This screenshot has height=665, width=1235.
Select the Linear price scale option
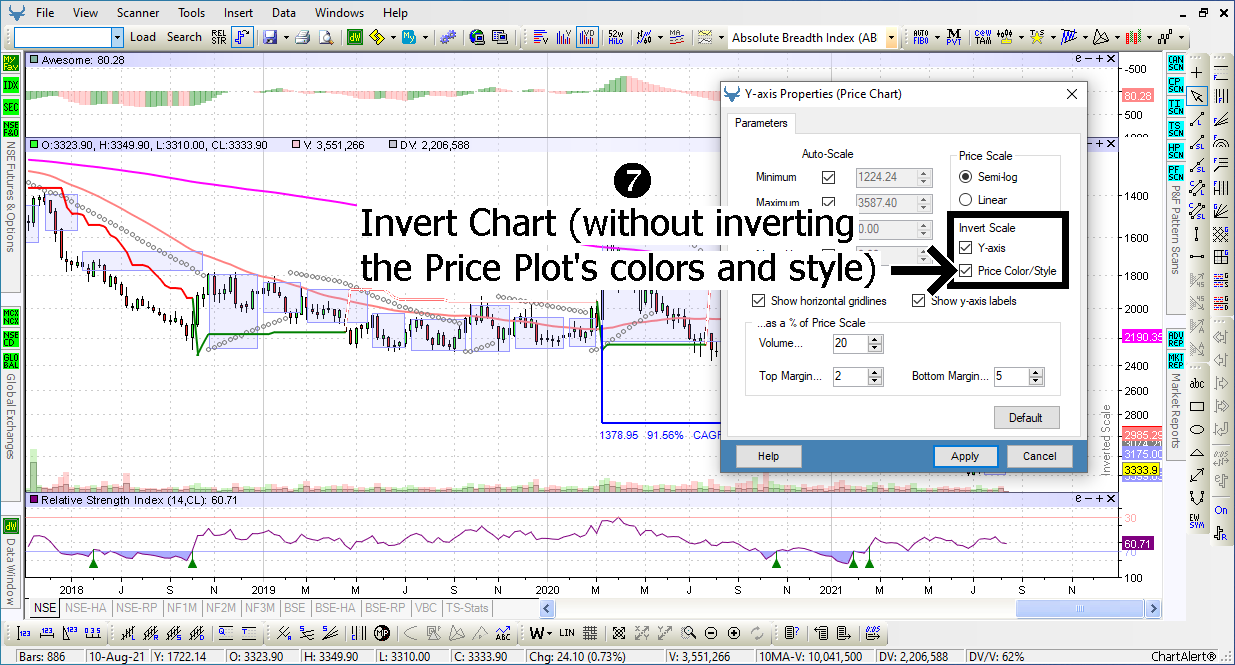[965, 200]
